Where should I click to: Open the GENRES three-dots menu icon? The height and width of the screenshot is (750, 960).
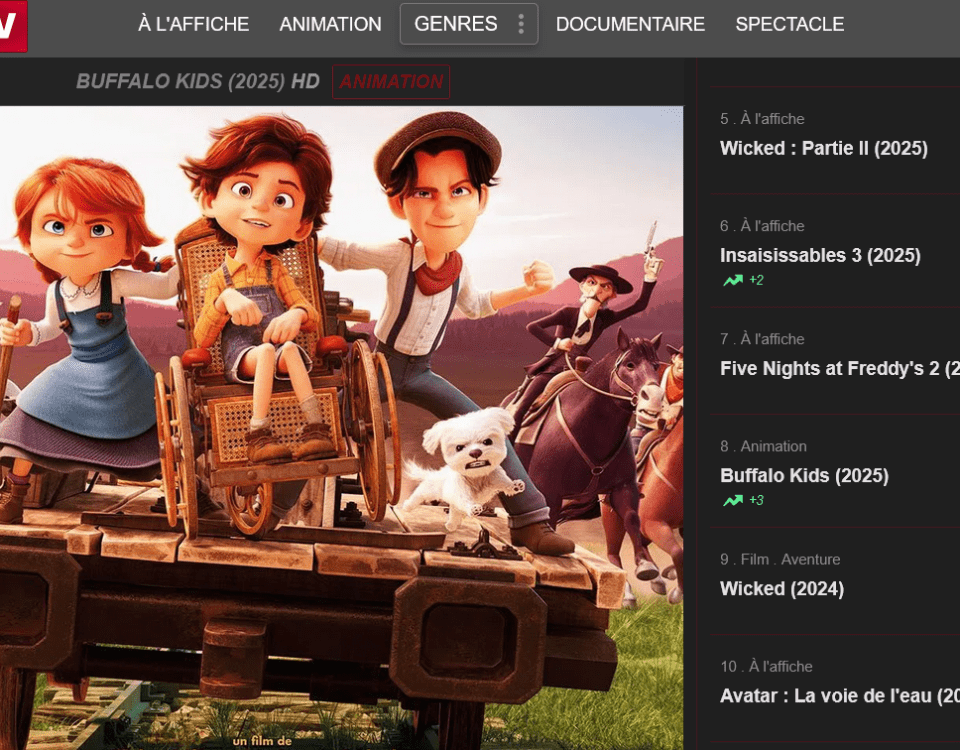tap(521, 24)
